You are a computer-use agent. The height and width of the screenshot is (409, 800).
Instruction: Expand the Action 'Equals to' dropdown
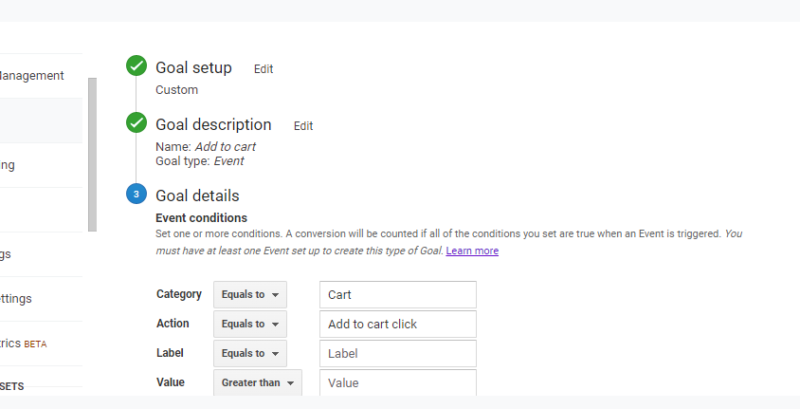(x=249, y=324)
